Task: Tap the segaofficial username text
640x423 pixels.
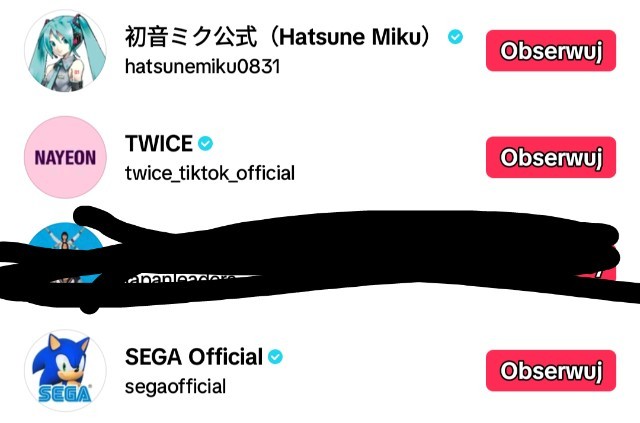Action: click(x=175, y=386)
